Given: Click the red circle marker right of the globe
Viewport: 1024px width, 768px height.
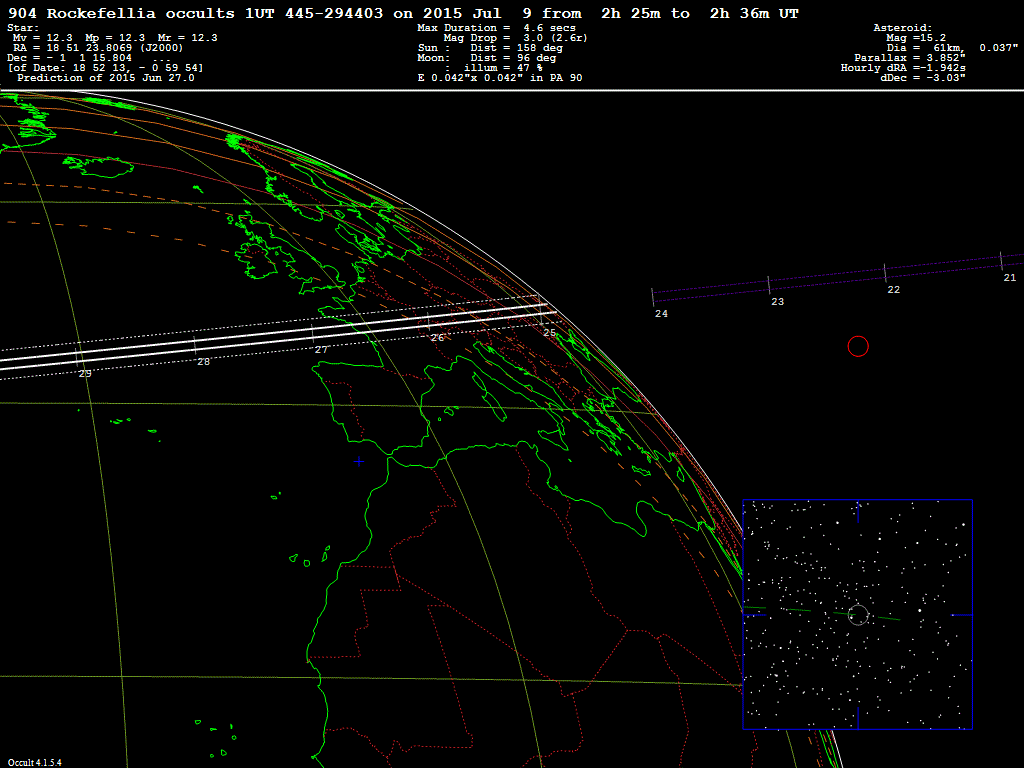Looking at the screenshot, I should (858, 346).
